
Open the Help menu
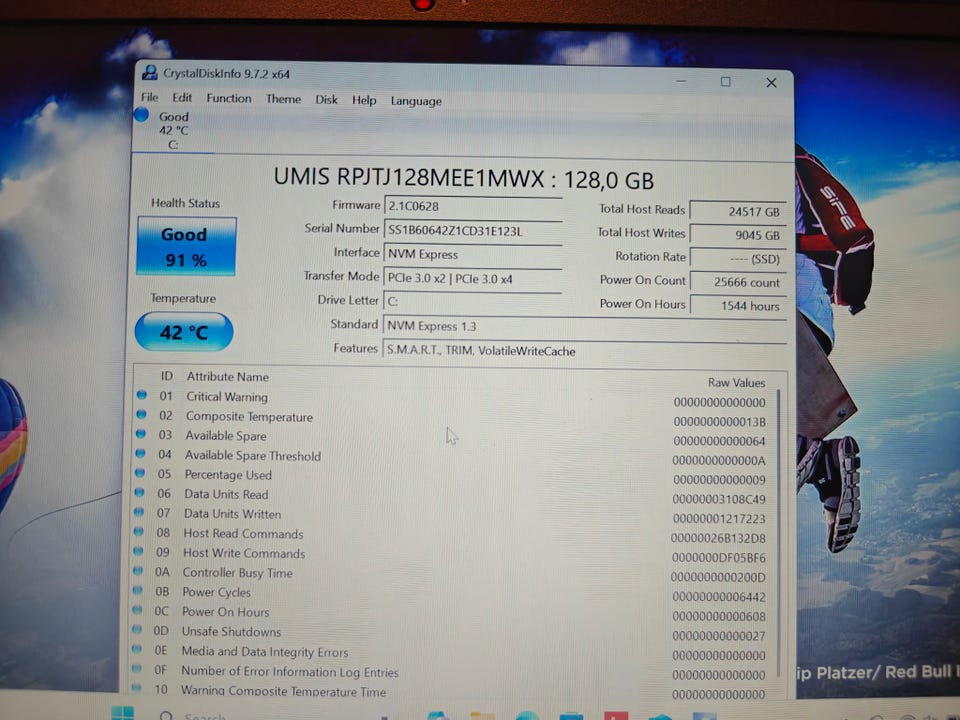pos(364,100)
